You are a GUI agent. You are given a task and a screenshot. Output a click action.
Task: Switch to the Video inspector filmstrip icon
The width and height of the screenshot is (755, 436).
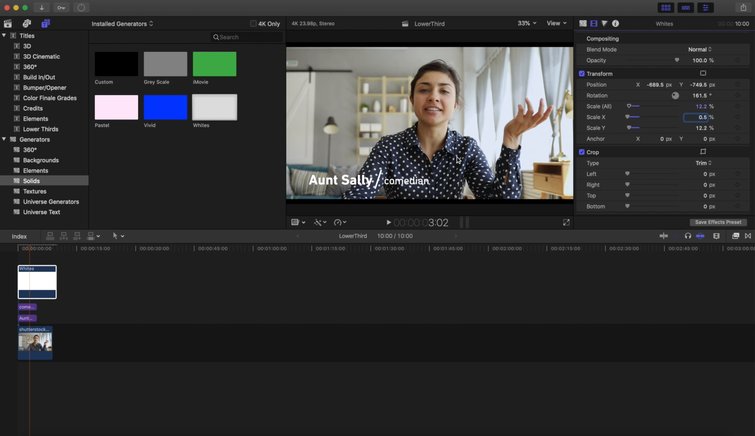click(x=594, y=23)
